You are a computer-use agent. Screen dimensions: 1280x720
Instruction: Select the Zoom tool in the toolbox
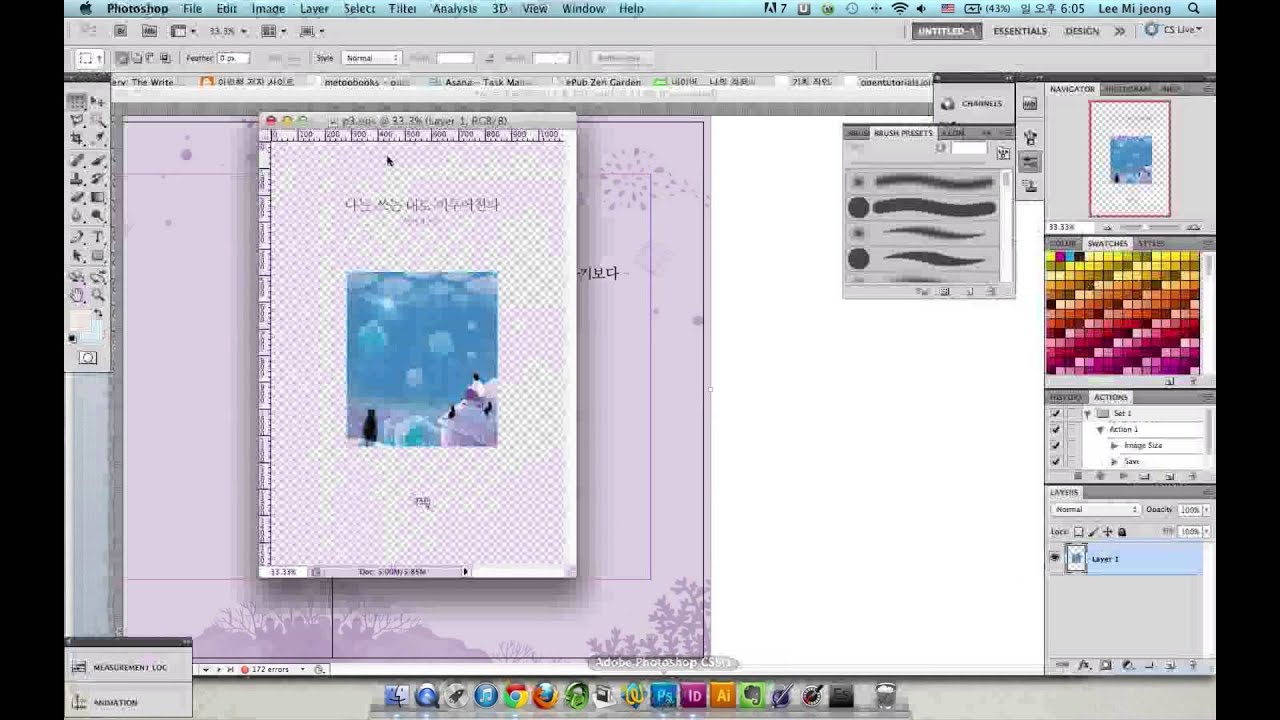pyautogui.click(x=98, y=294)
